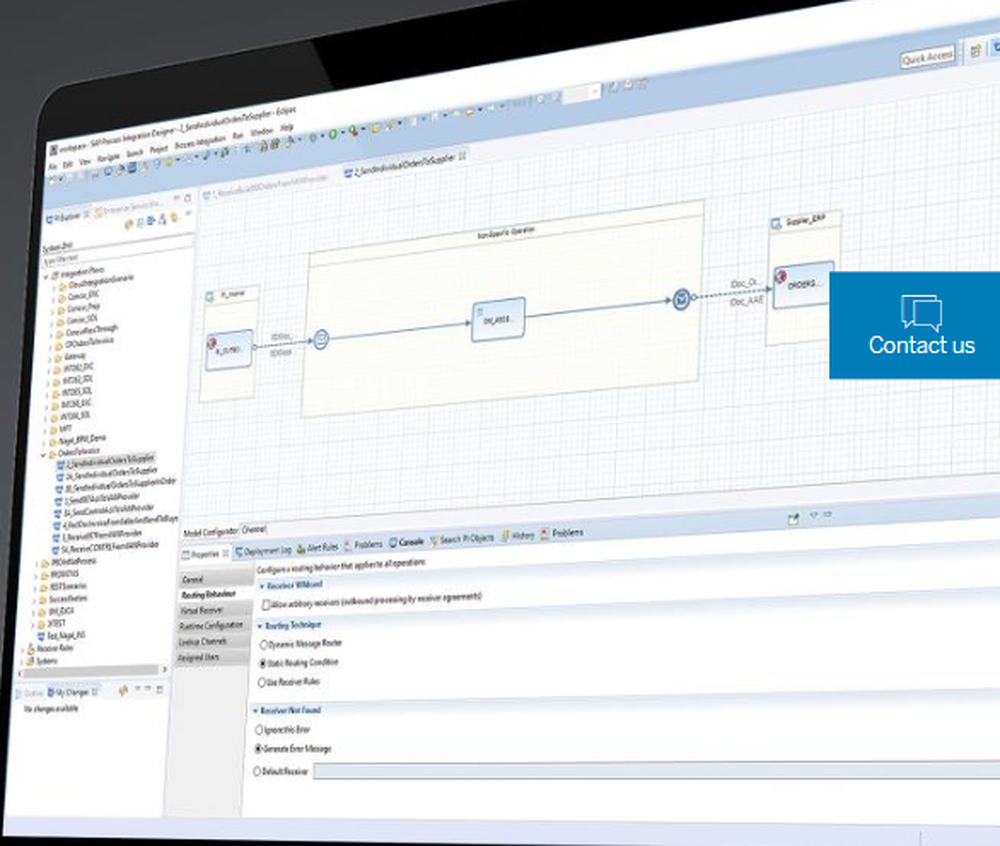Close the 2_SendIndividualOrdersToSupplier editor tab

pos(463,155)
